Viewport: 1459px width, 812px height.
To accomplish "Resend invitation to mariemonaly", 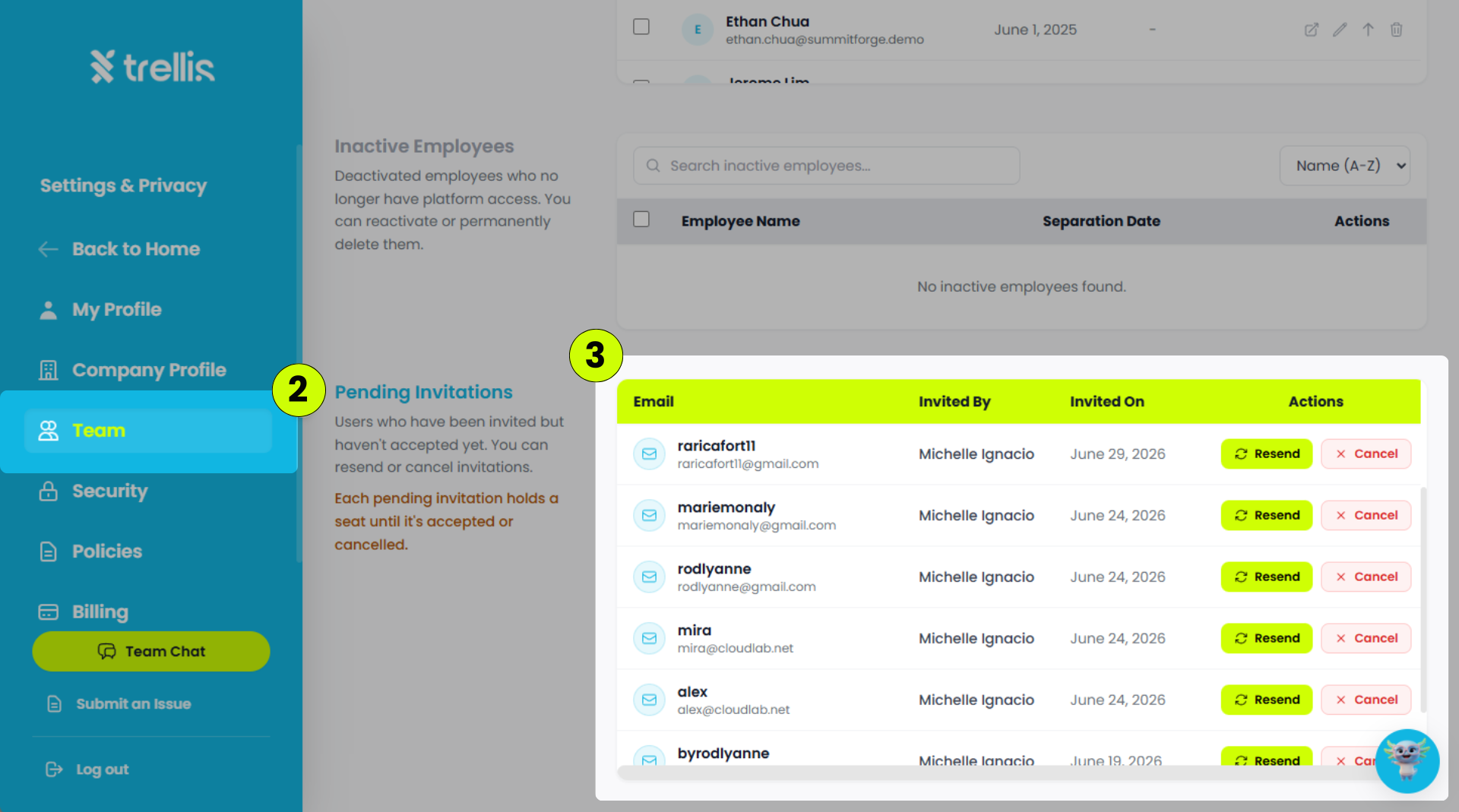I will click(1267, 515).
